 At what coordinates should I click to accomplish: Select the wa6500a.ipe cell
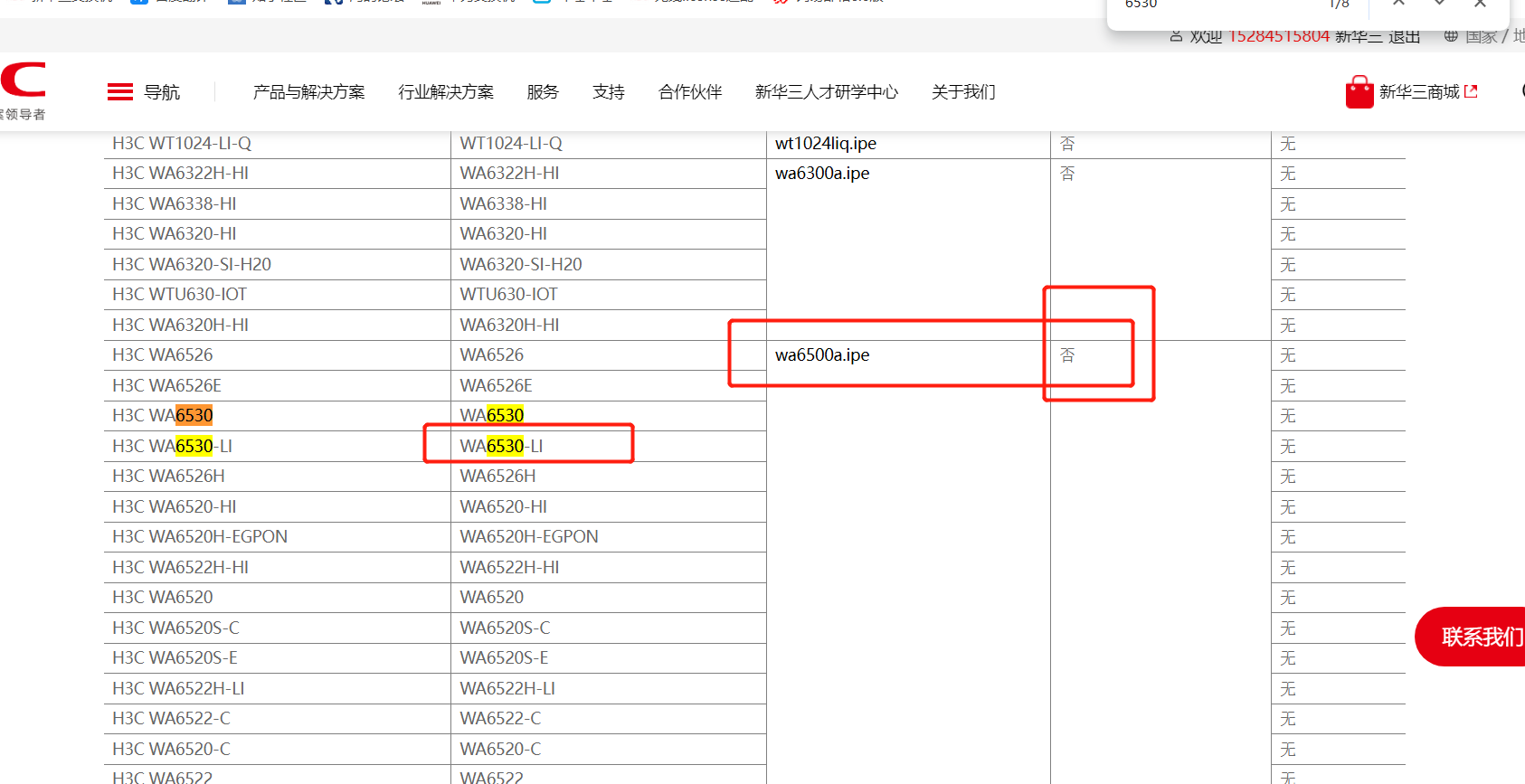click(x=822, y=355)
